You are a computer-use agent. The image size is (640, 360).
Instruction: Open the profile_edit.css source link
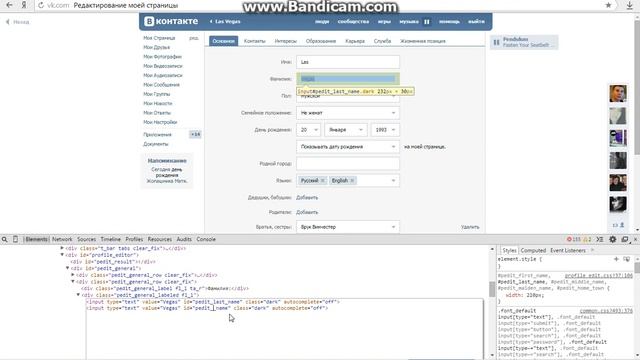[599, 276]
